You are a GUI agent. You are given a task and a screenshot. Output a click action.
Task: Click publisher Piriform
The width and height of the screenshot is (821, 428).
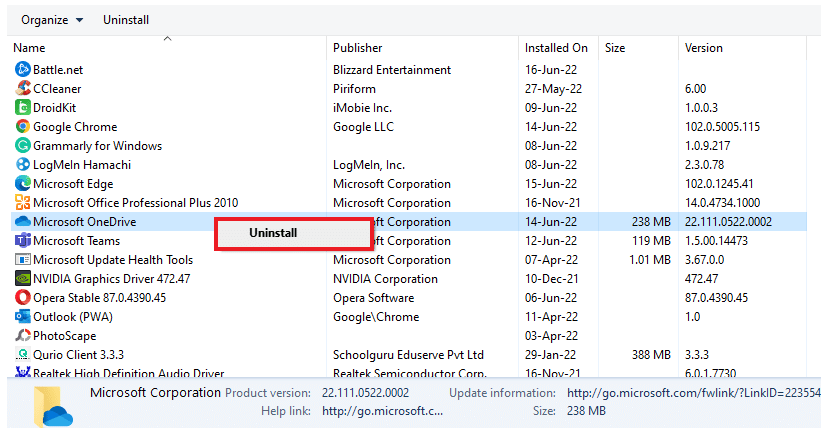[x=354, y=89]
